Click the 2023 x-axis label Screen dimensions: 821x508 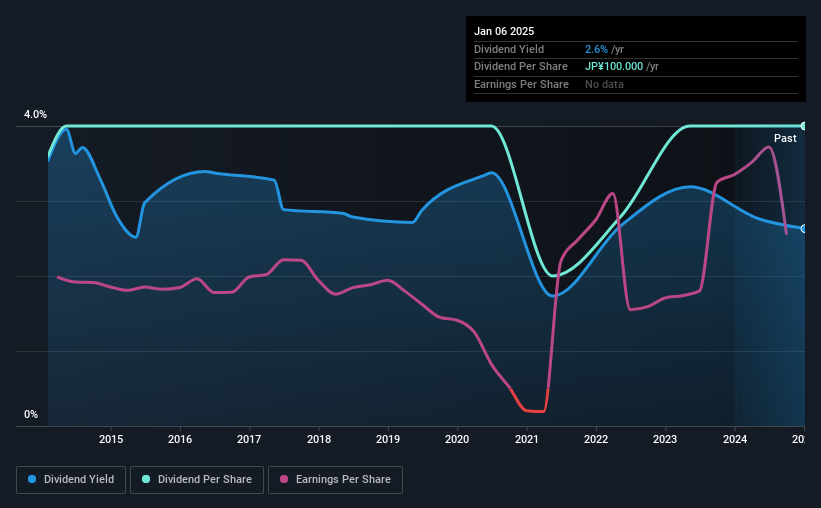pyautogui.click(x=665, y=439)
